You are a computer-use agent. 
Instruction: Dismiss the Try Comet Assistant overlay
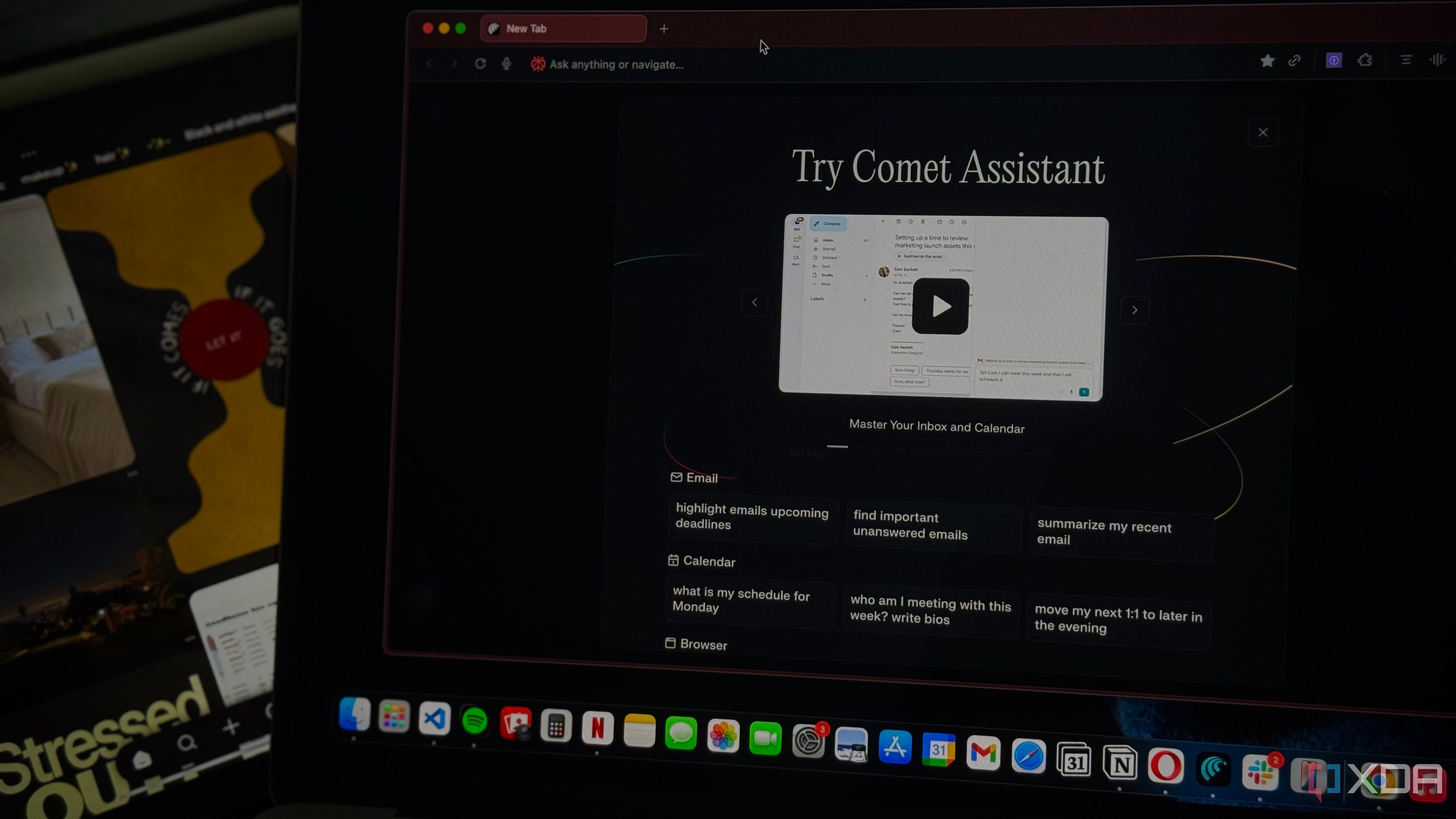coord(1263,132)
